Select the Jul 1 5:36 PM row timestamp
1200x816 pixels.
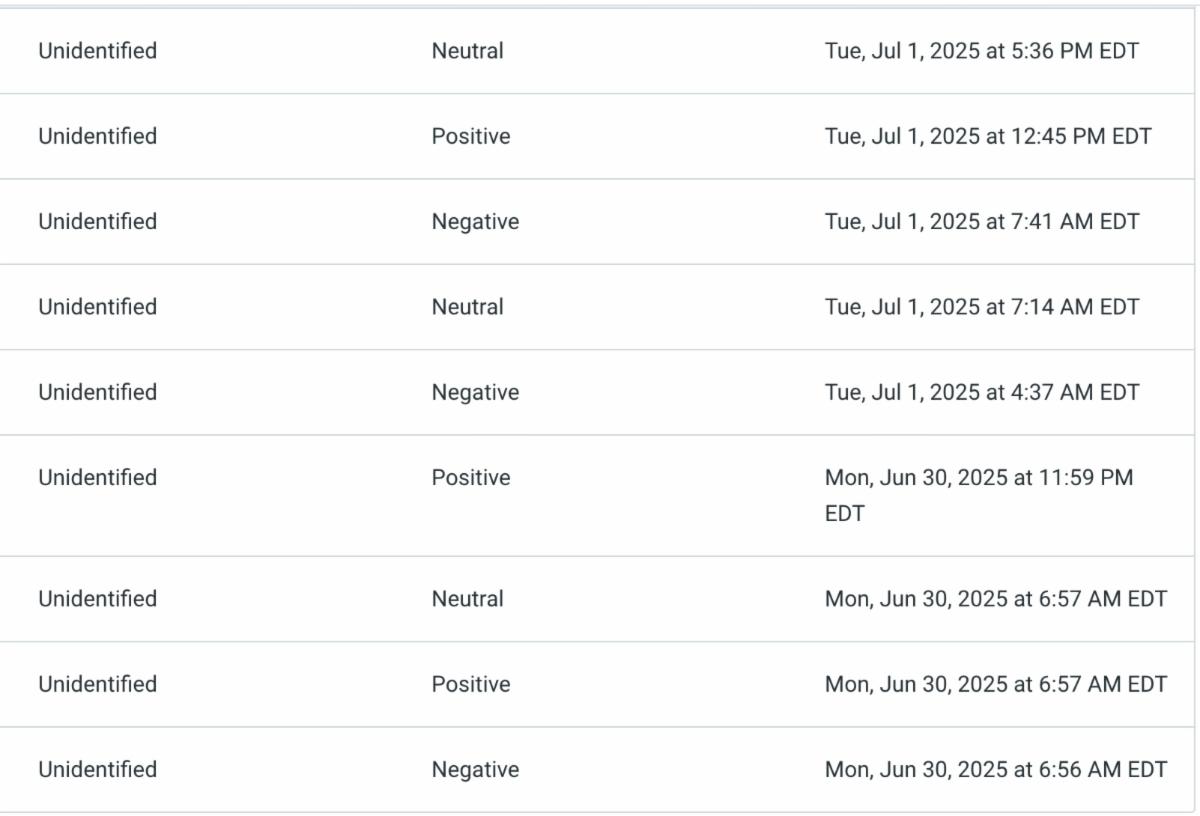tap(981, 51)
